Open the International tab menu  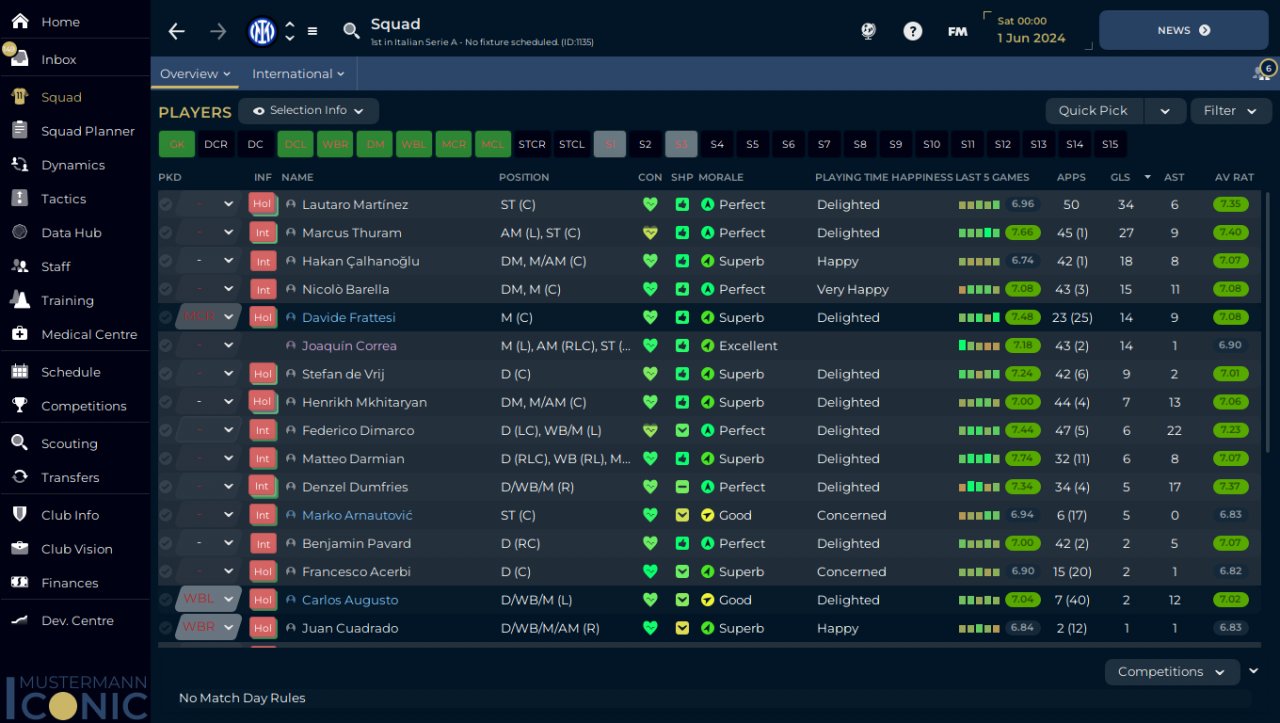(298, 74)
